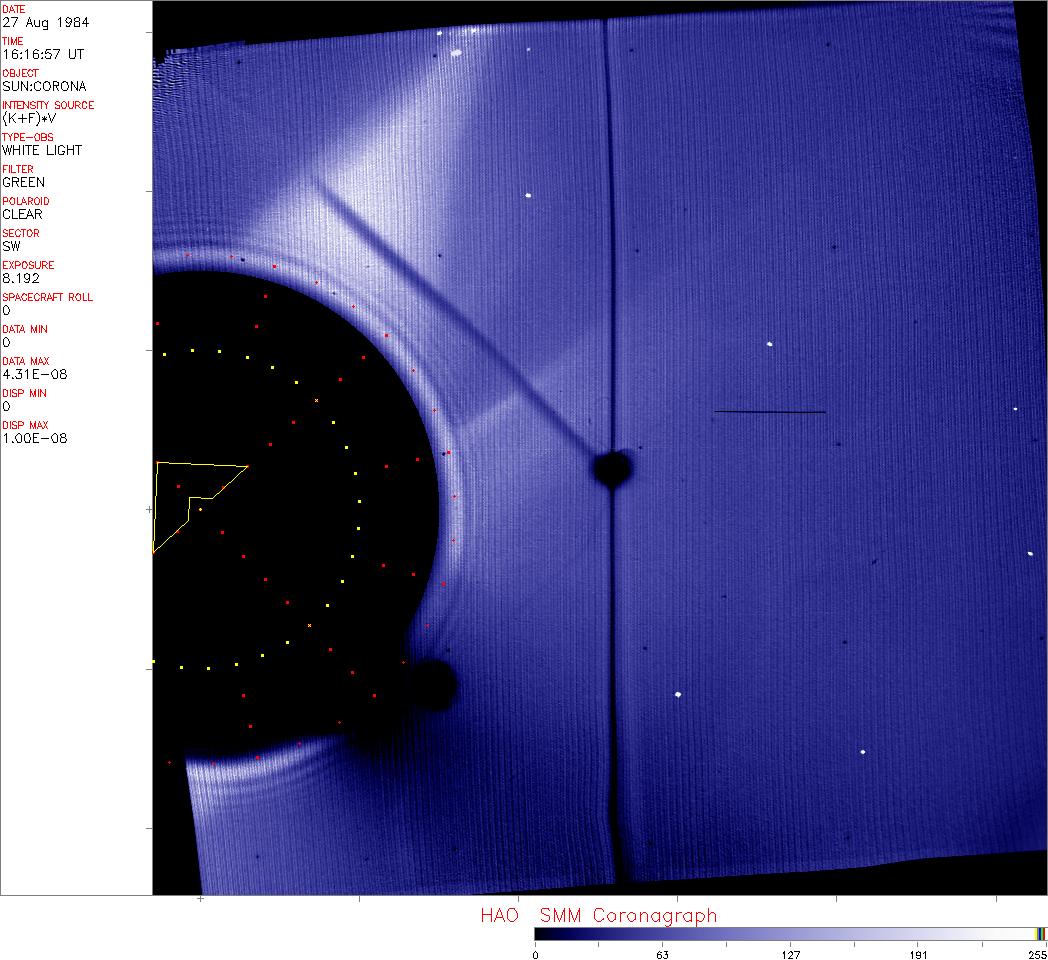The image size is (1048, 960).
Task: Click the 255 tick label under the colorbar
Action: [1036, 954]
